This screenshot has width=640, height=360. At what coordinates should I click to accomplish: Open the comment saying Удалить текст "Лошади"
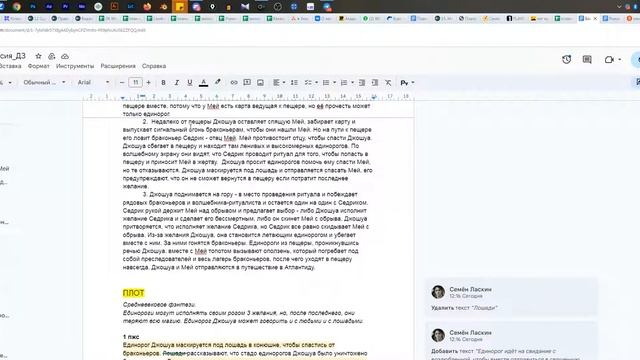coord(511,298)
